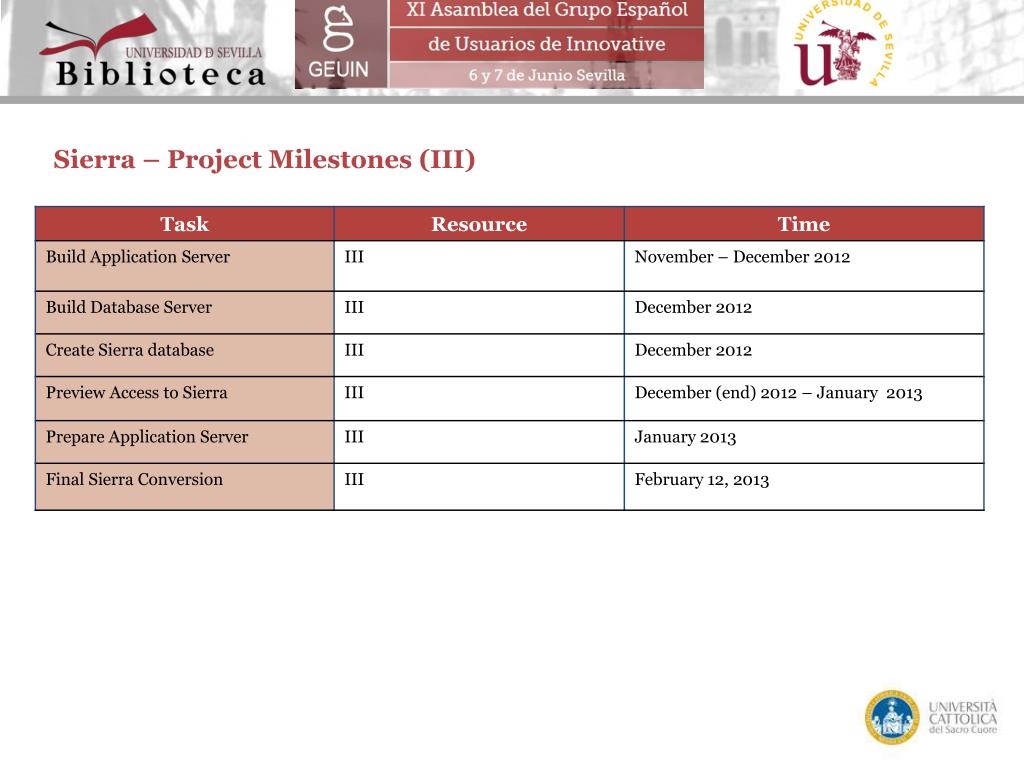This screenshot has height=768, width=1024.
Task: Click the 'December (end) 2012 – January 2013' cell
Action: tap(804, 398)
